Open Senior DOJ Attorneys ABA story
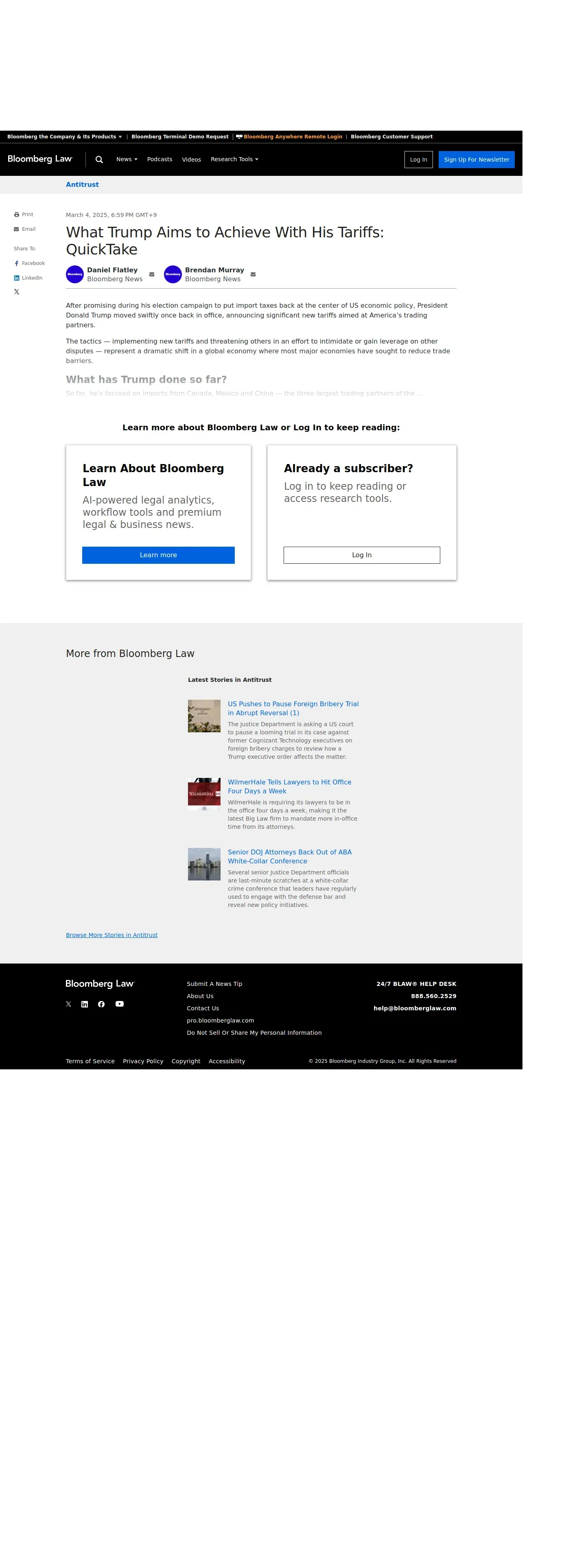 point(290,856)
